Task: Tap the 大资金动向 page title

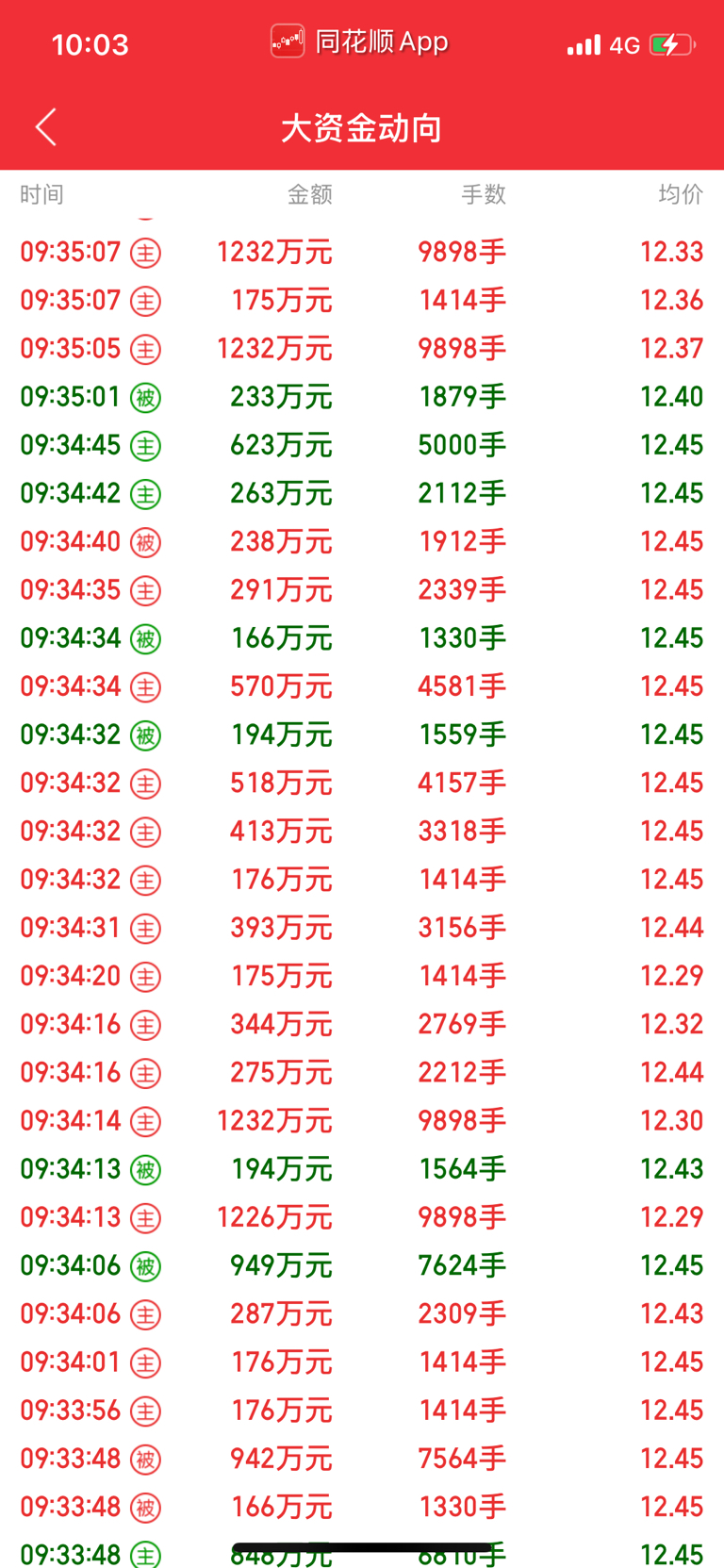Action: 362,128
